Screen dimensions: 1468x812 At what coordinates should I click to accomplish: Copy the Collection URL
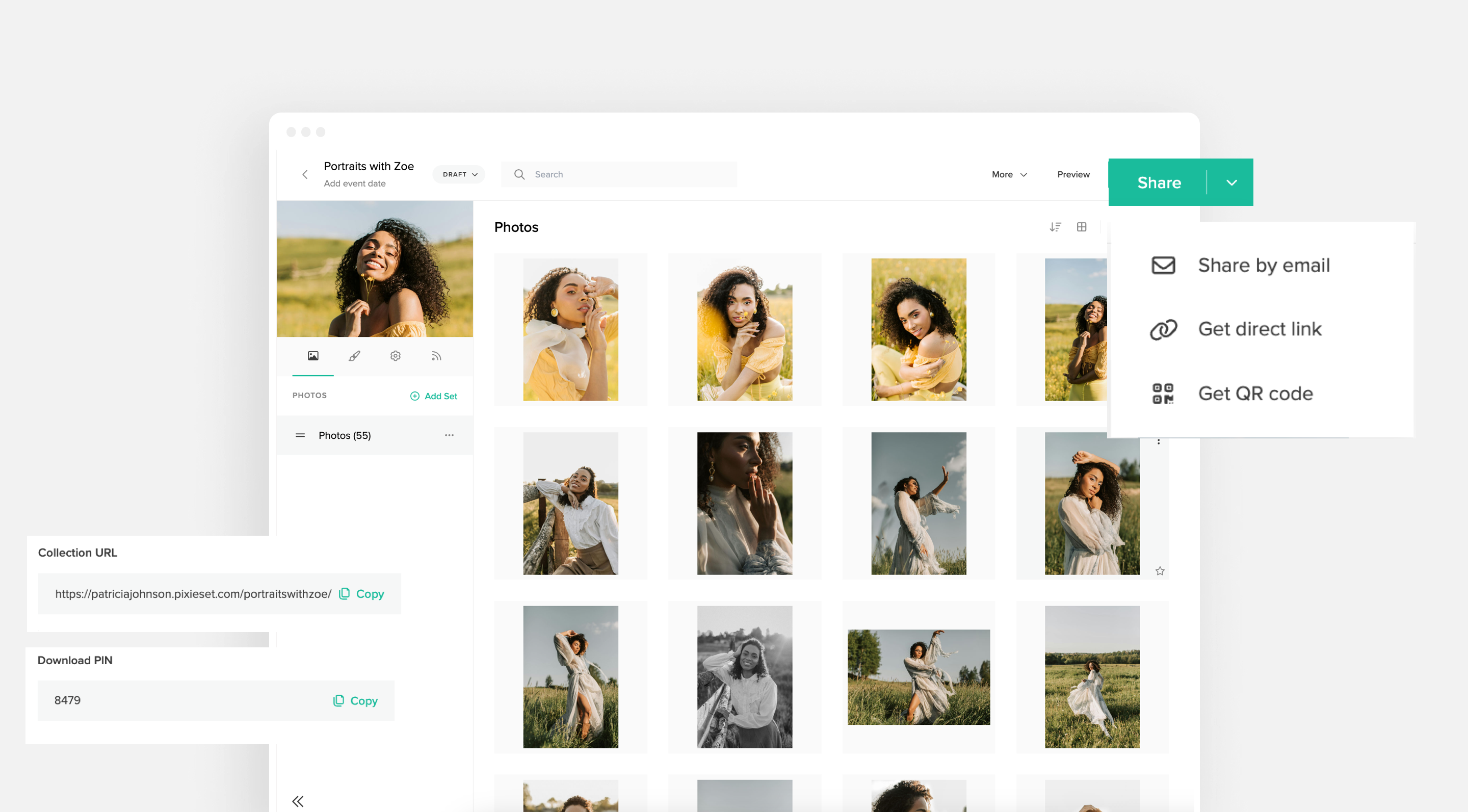(x=362, y=594)
